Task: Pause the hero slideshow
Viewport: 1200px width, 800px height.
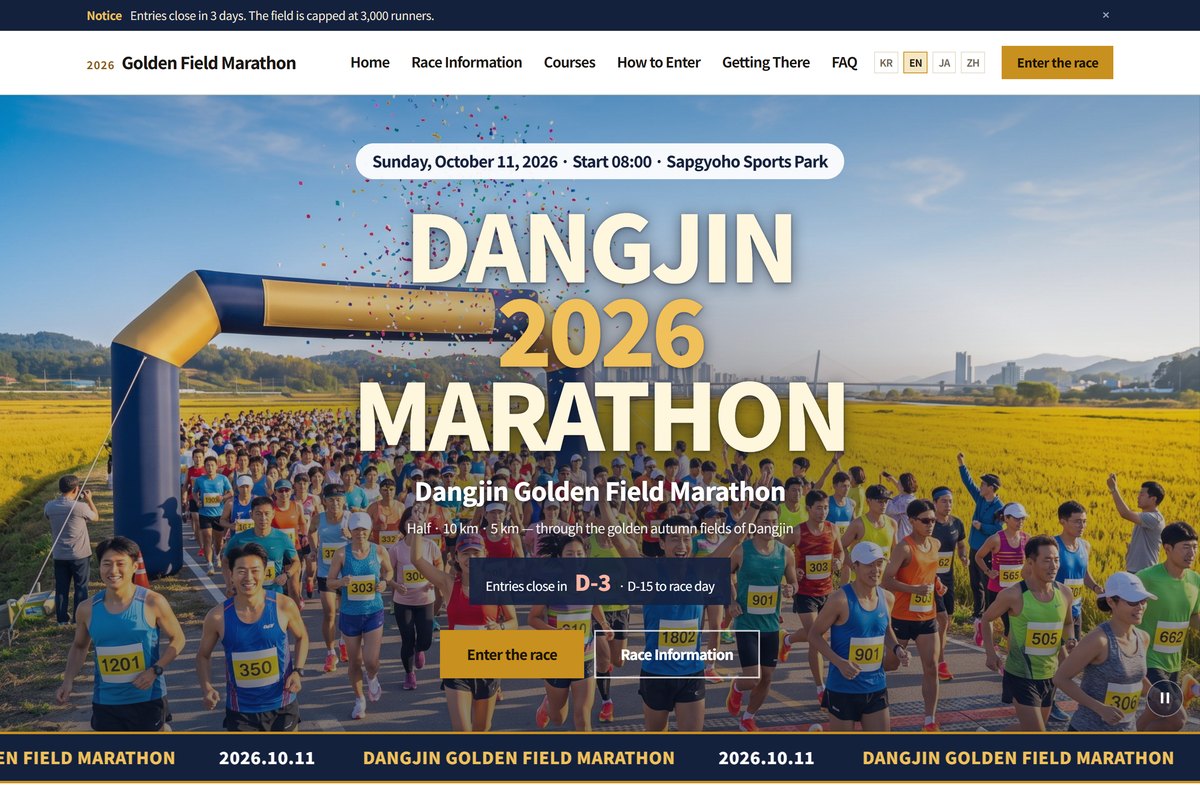Action: pyautogui.click(x=1164, y=698)
